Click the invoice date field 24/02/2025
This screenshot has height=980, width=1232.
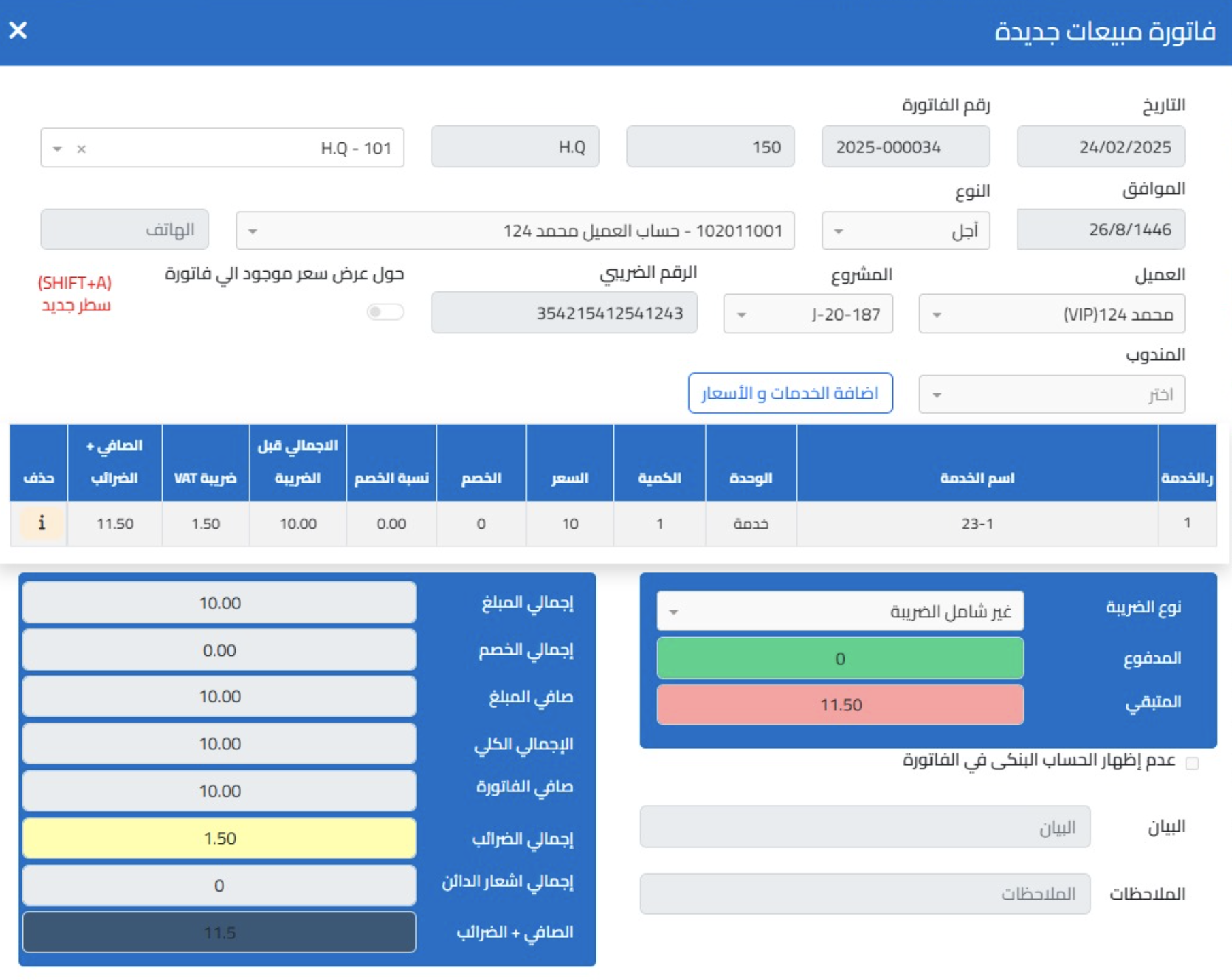[x=1101, y=147]
